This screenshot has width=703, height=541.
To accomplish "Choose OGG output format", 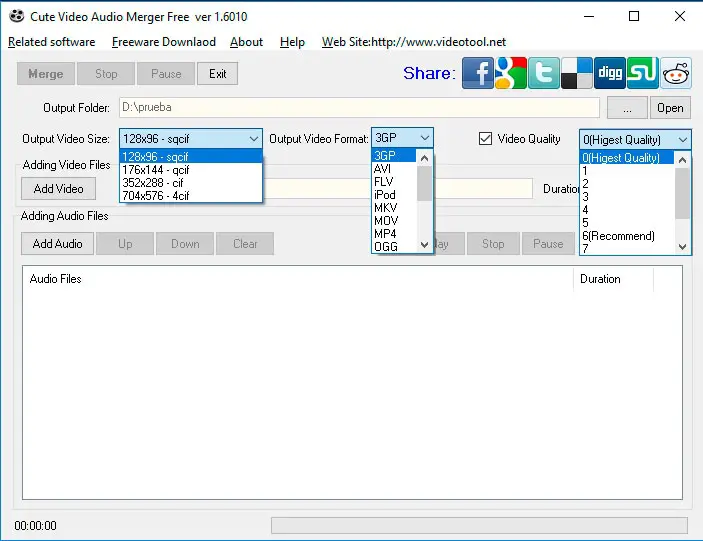I will click(x=394, y=247).
